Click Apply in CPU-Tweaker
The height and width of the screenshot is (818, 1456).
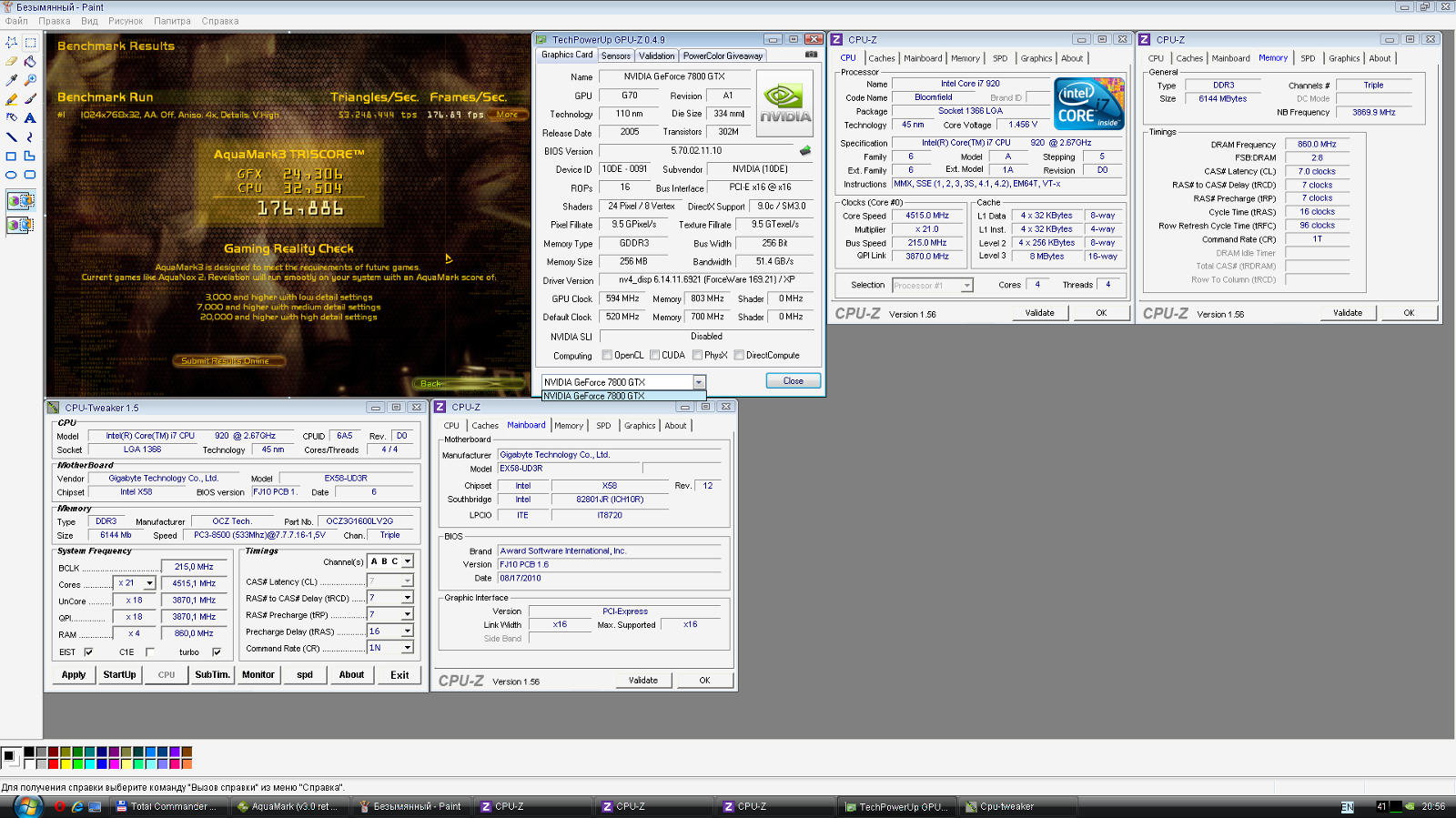pos(74,675)
